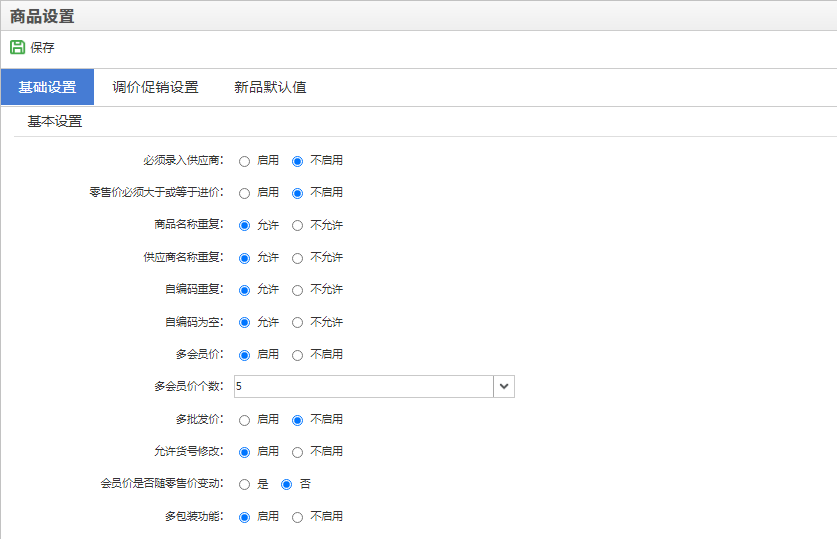Select 不启用 for 必须录入供应商
This screenshot has height=539, width=837.
(x=297, y=161)
